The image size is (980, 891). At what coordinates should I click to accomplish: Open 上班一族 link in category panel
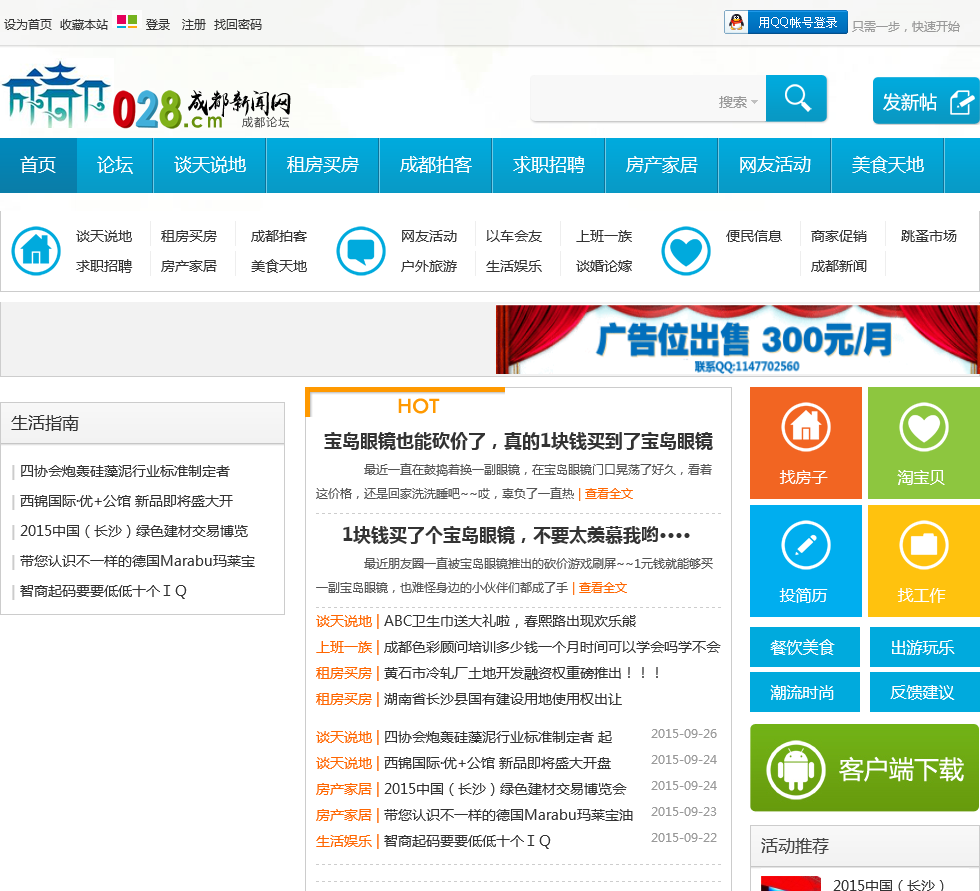coord(604,236)
